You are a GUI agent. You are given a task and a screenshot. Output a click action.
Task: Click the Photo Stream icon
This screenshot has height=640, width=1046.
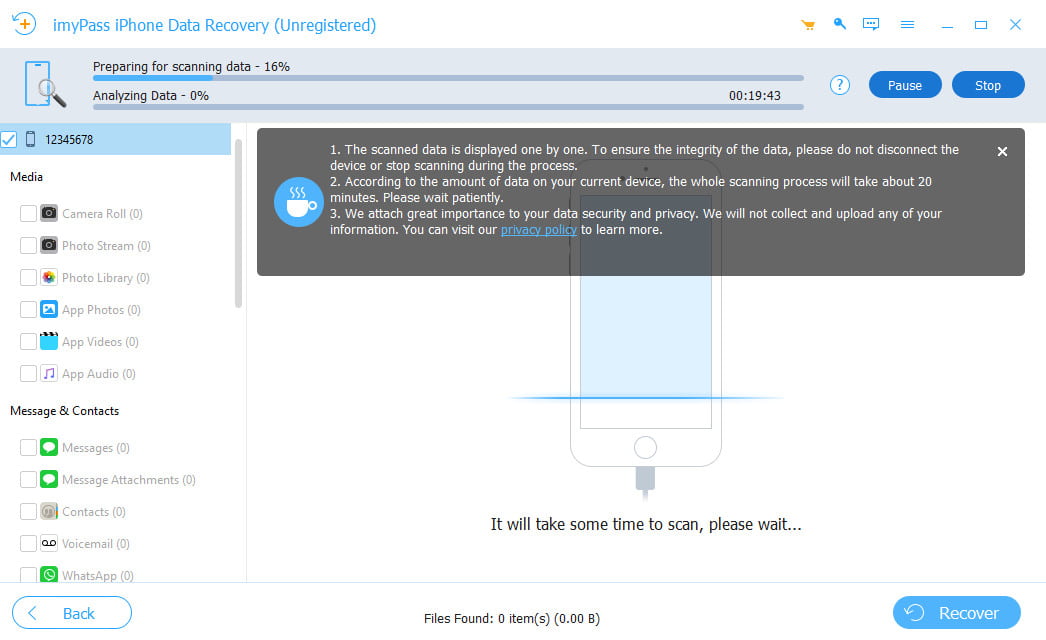coord(49,245)
